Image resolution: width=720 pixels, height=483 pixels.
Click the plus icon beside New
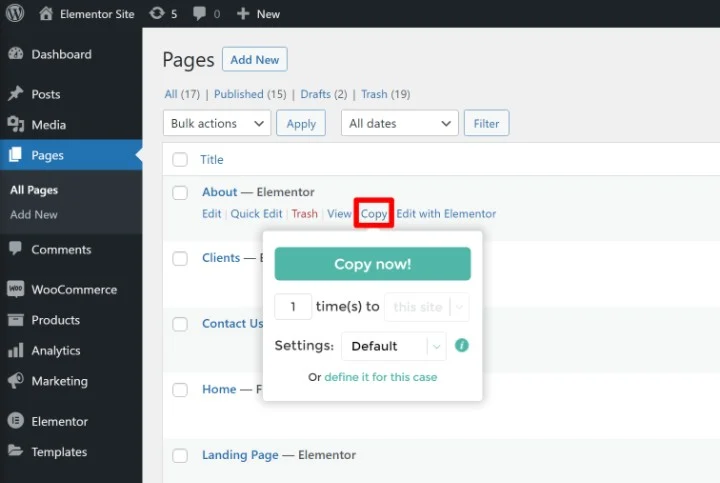(x=243, y=14)
